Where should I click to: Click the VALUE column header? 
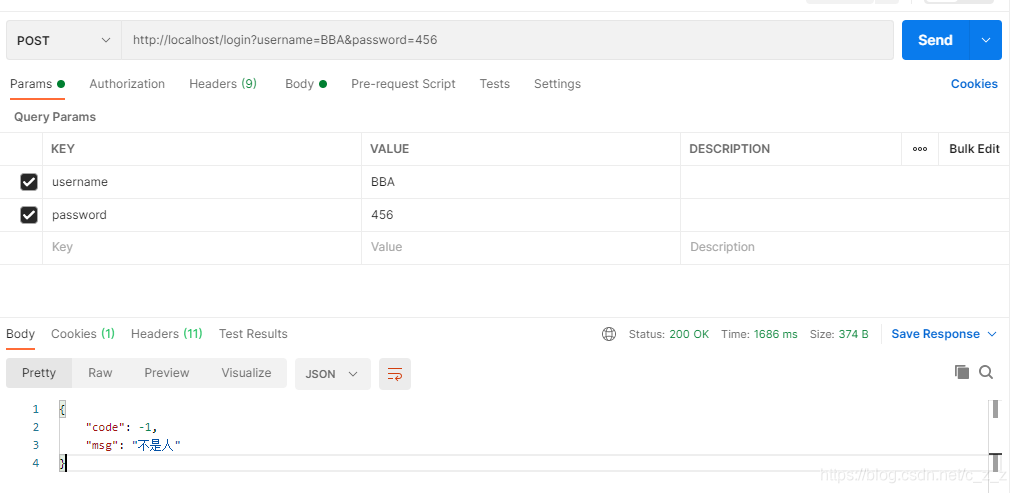pyautogui.click(x=389, y=149)
